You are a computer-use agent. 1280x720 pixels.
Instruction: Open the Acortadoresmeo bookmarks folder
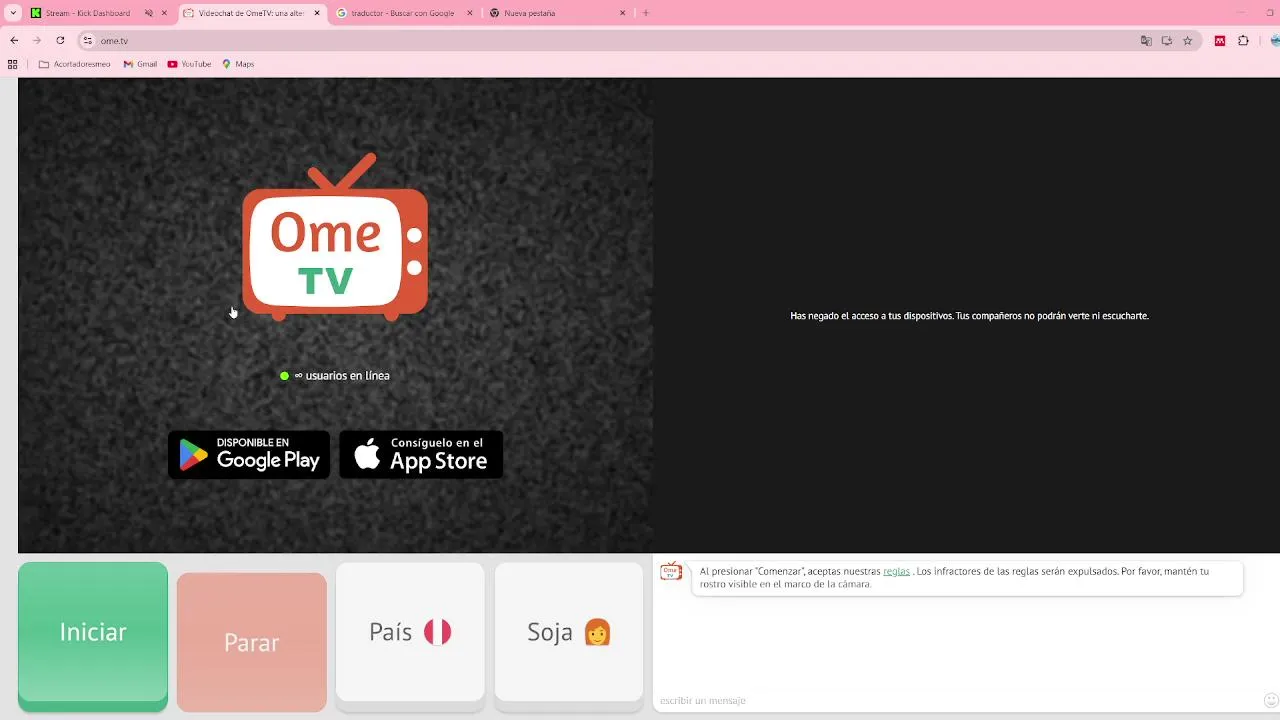(75, 64)
